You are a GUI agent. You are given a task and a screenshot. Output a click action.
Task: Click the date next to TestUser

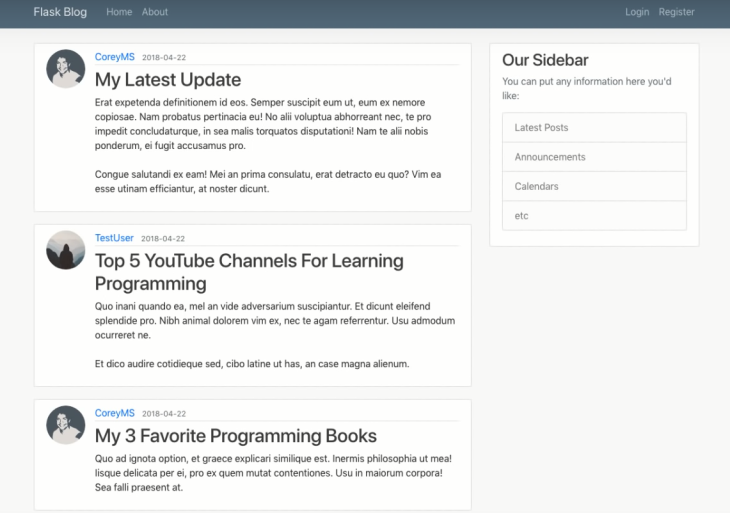163,239
